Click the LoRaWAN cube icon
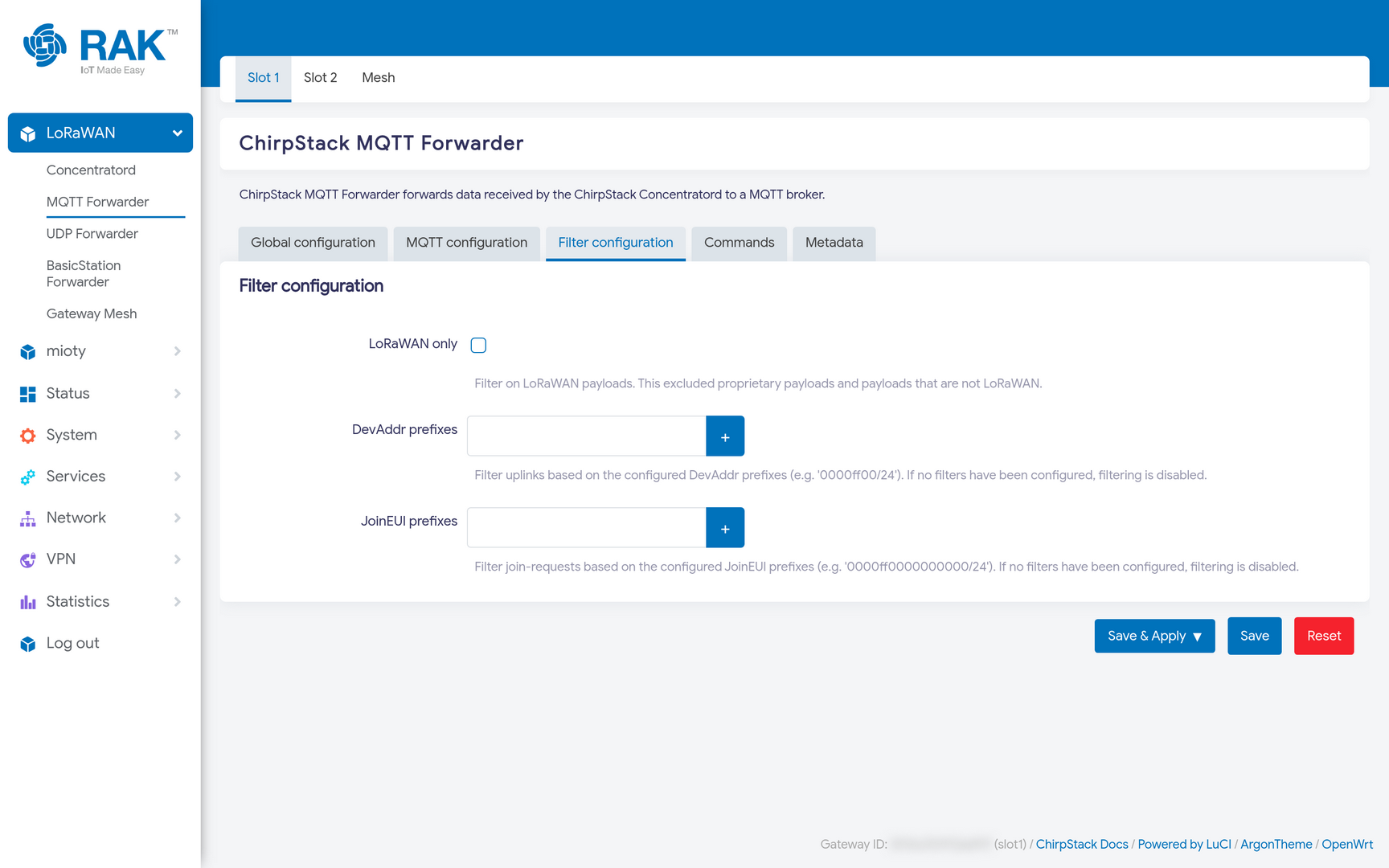 point(28,133)
